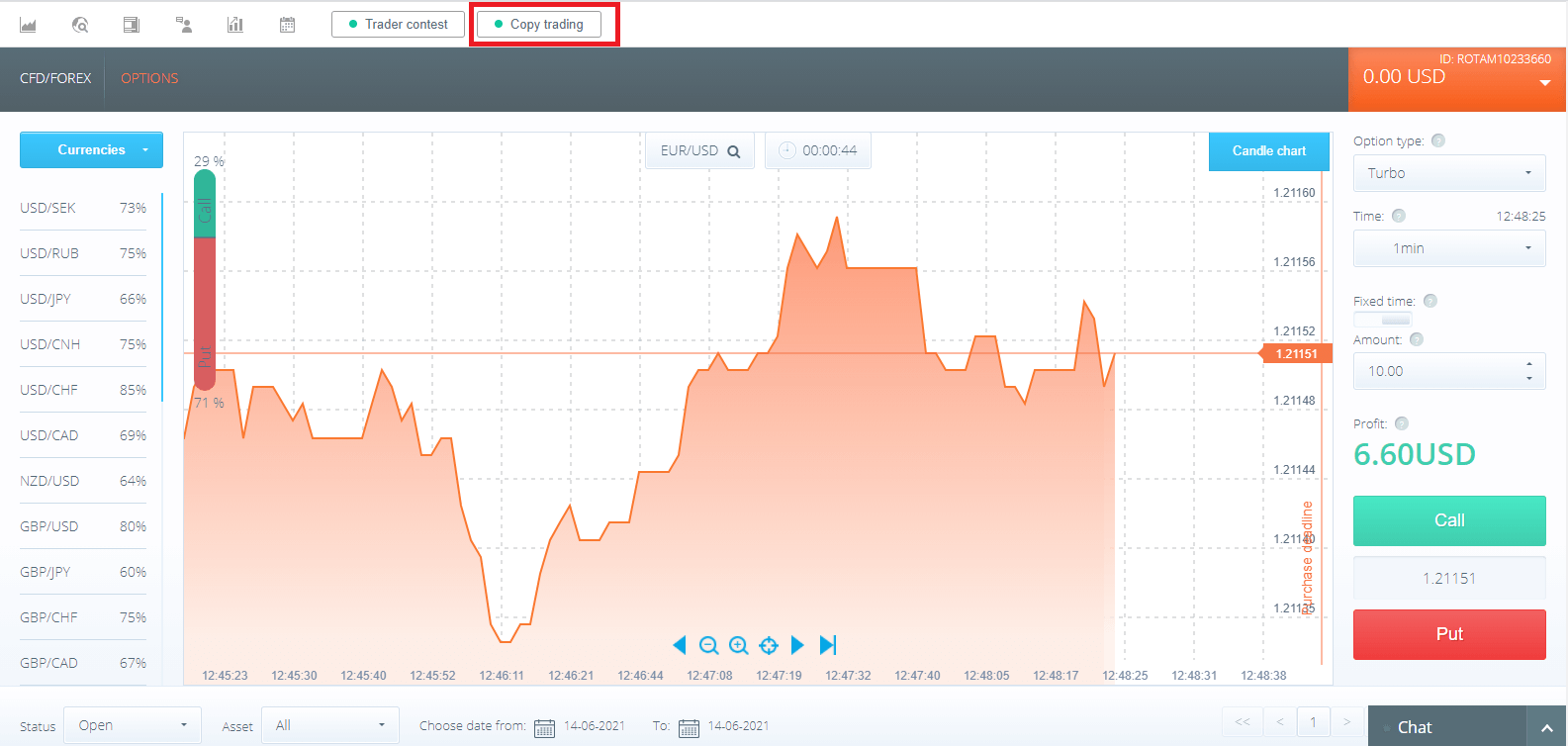Click the area chart icon in top toolbar
Viewport: 1568px width, 746px height.
click(28, 25)
